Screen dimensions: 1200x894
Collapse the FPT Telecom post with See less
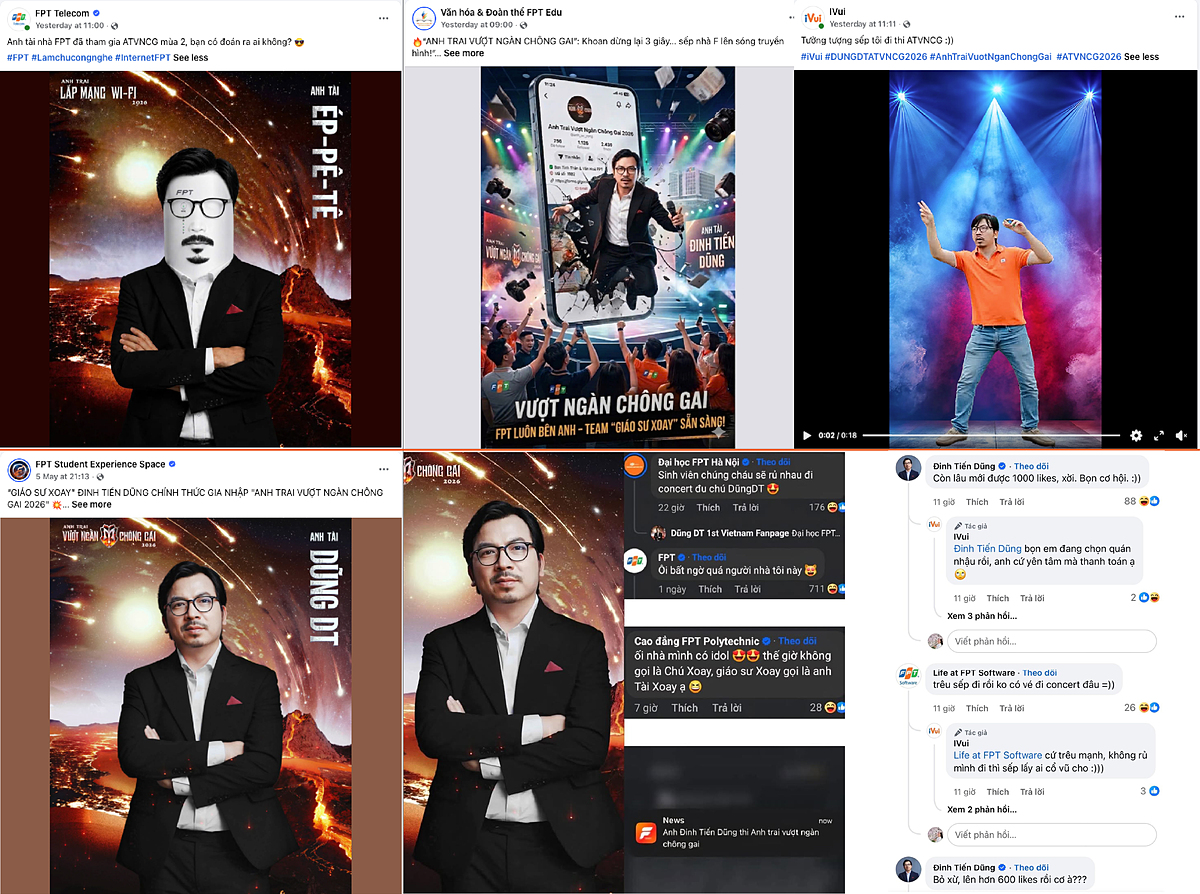pos(191,58)
